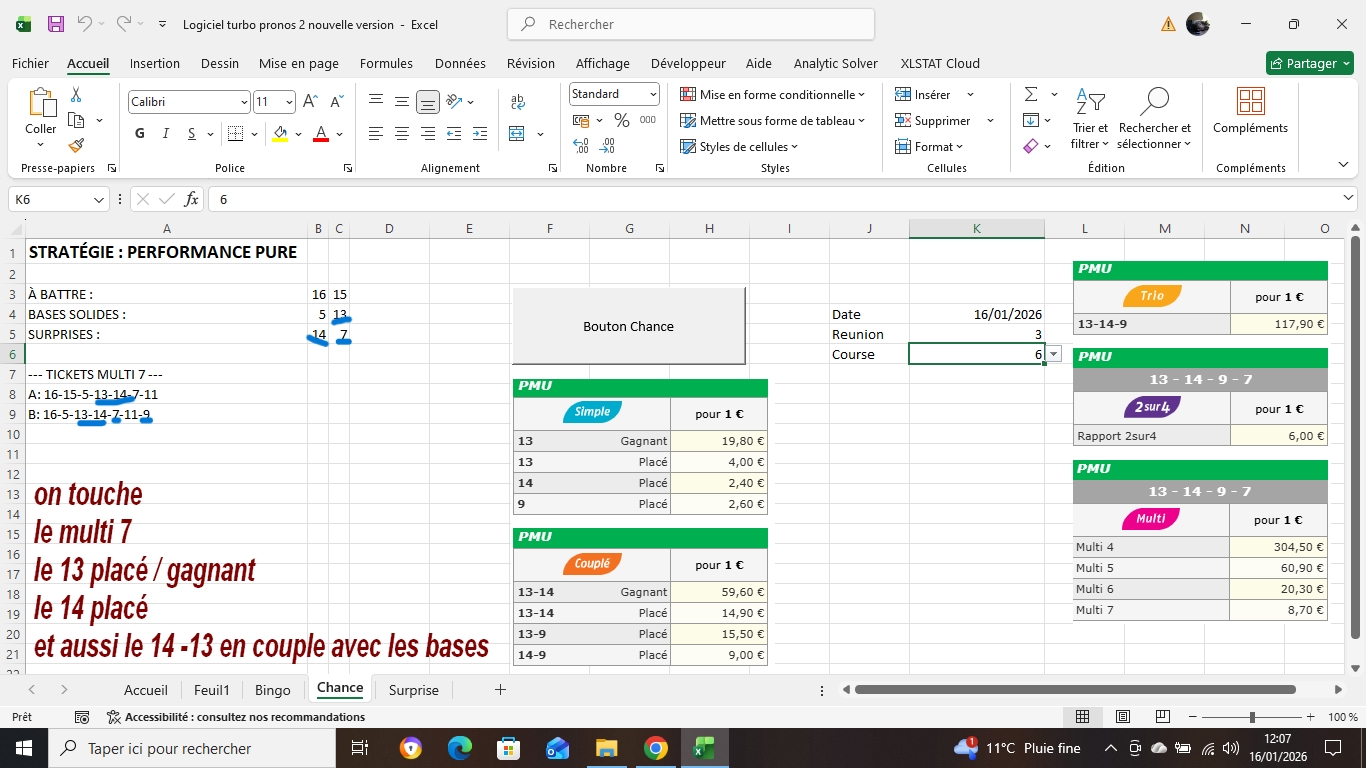The height and width of the screenshot is (768, 1366).
Task: Open the warning alert icon in title bar
Action: tap(1168, 24)
